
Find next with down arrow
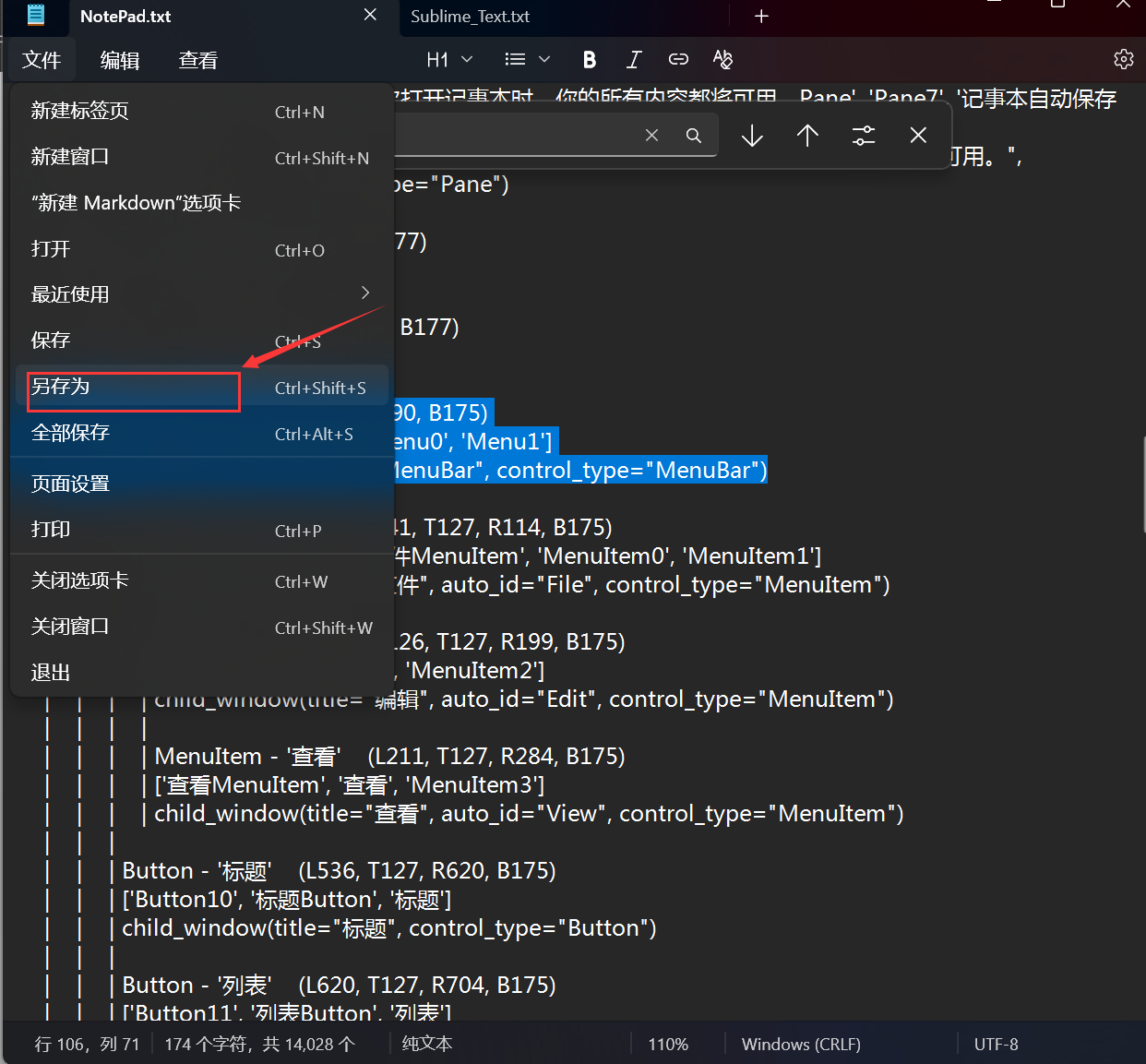click(x=752, y=136)
